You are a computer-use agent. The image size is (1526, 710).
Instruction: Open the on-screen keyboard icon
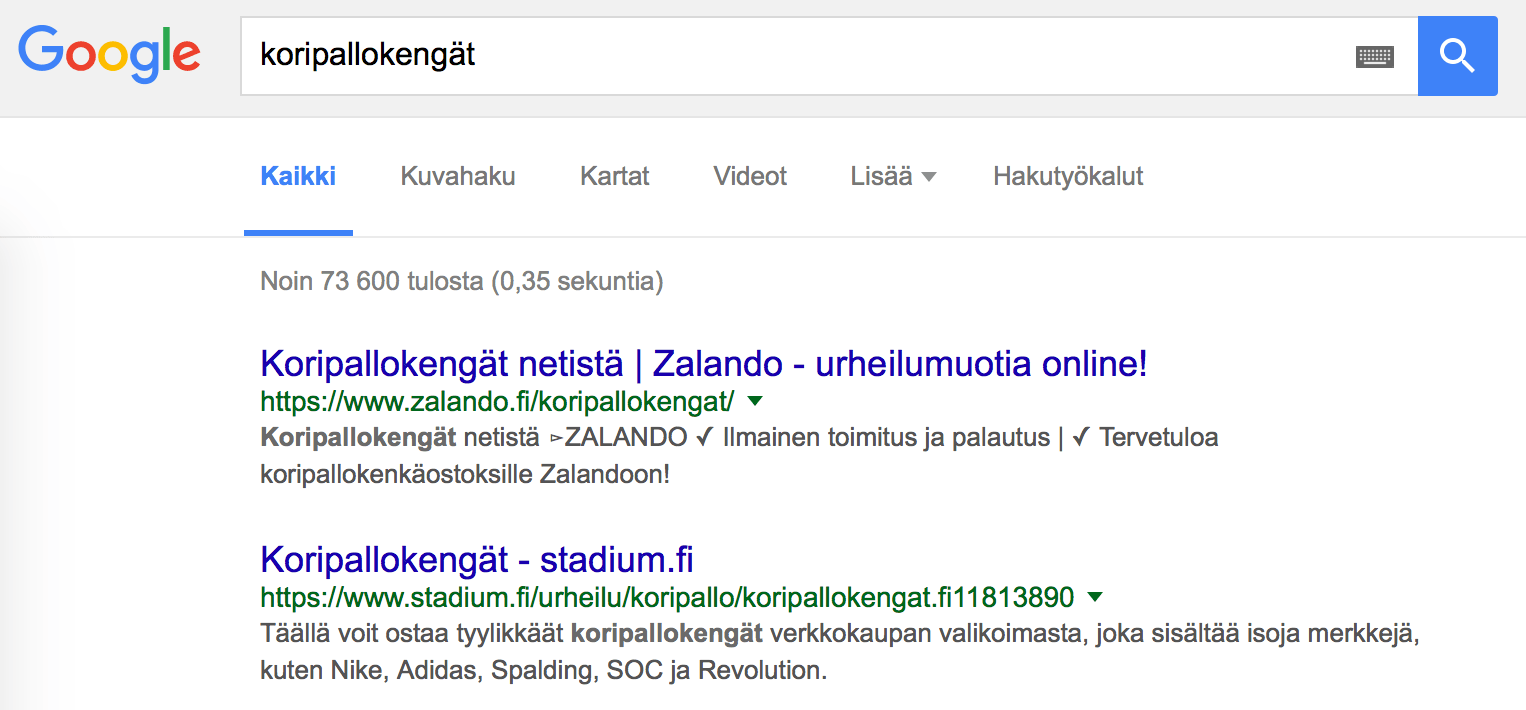click(1374, 57)
